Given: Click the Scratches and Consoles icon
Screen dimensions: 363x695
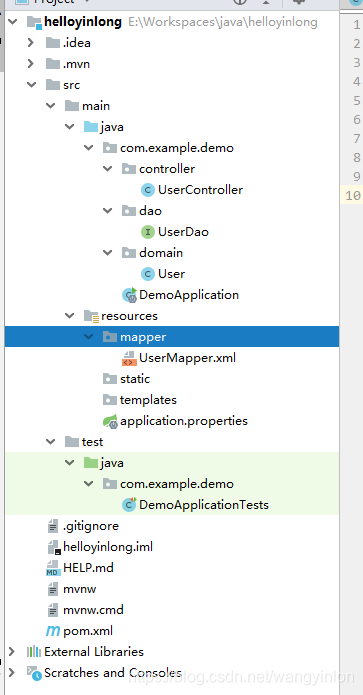Looking at the screenshot, I should 34,673.
